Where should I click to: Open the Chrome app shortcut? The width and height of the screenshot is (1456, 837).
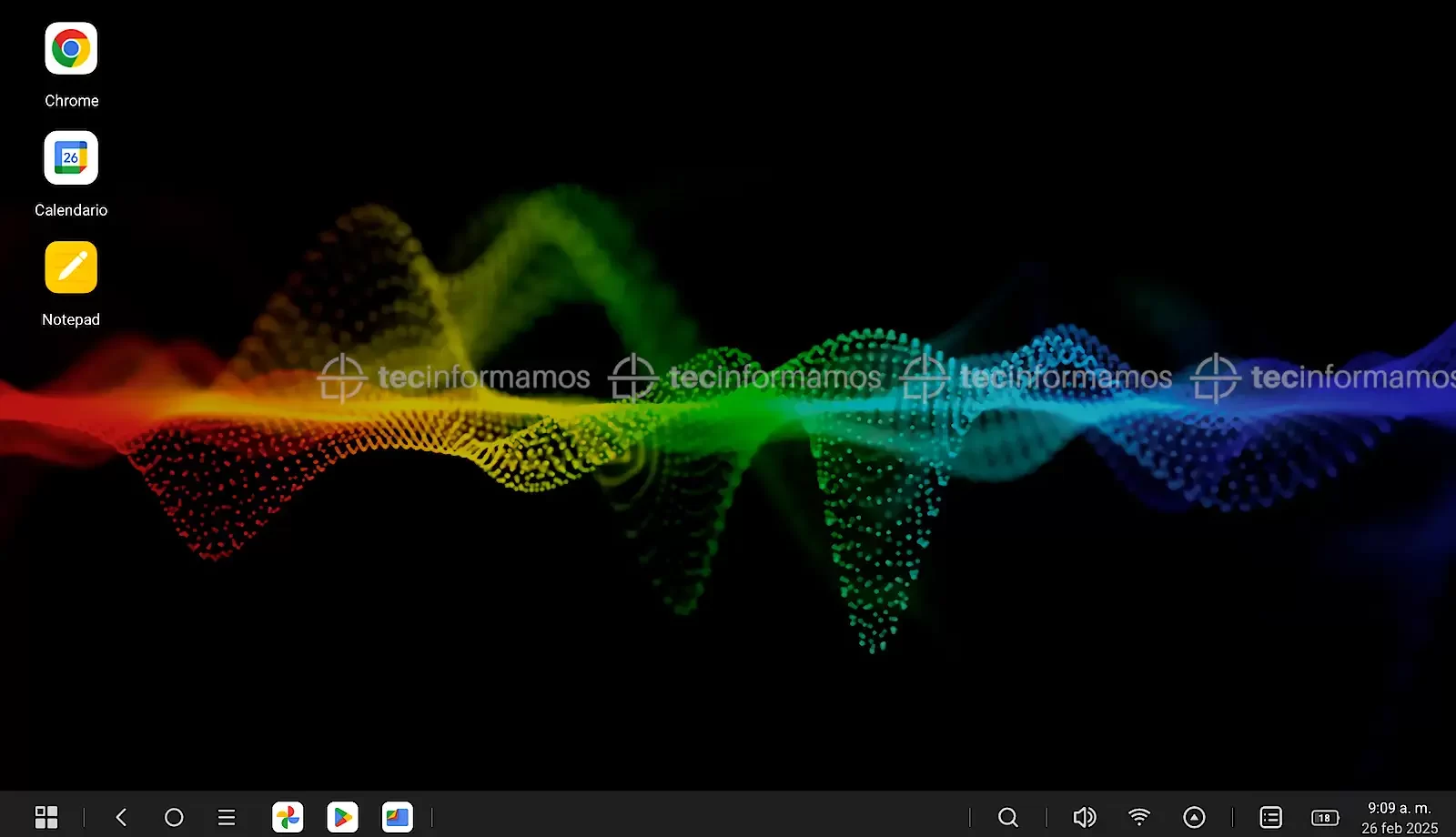click(x=71, y=49)
